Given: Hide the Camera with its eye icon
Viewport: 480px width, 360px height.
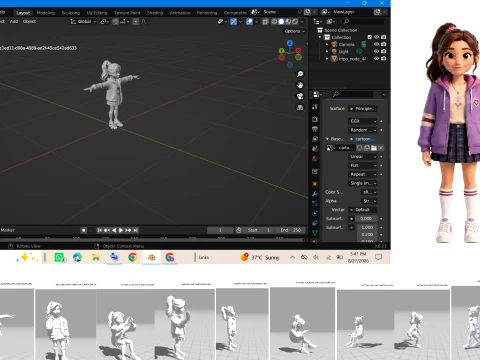Looking at the screenshot, I should click(x=376, y=44).
